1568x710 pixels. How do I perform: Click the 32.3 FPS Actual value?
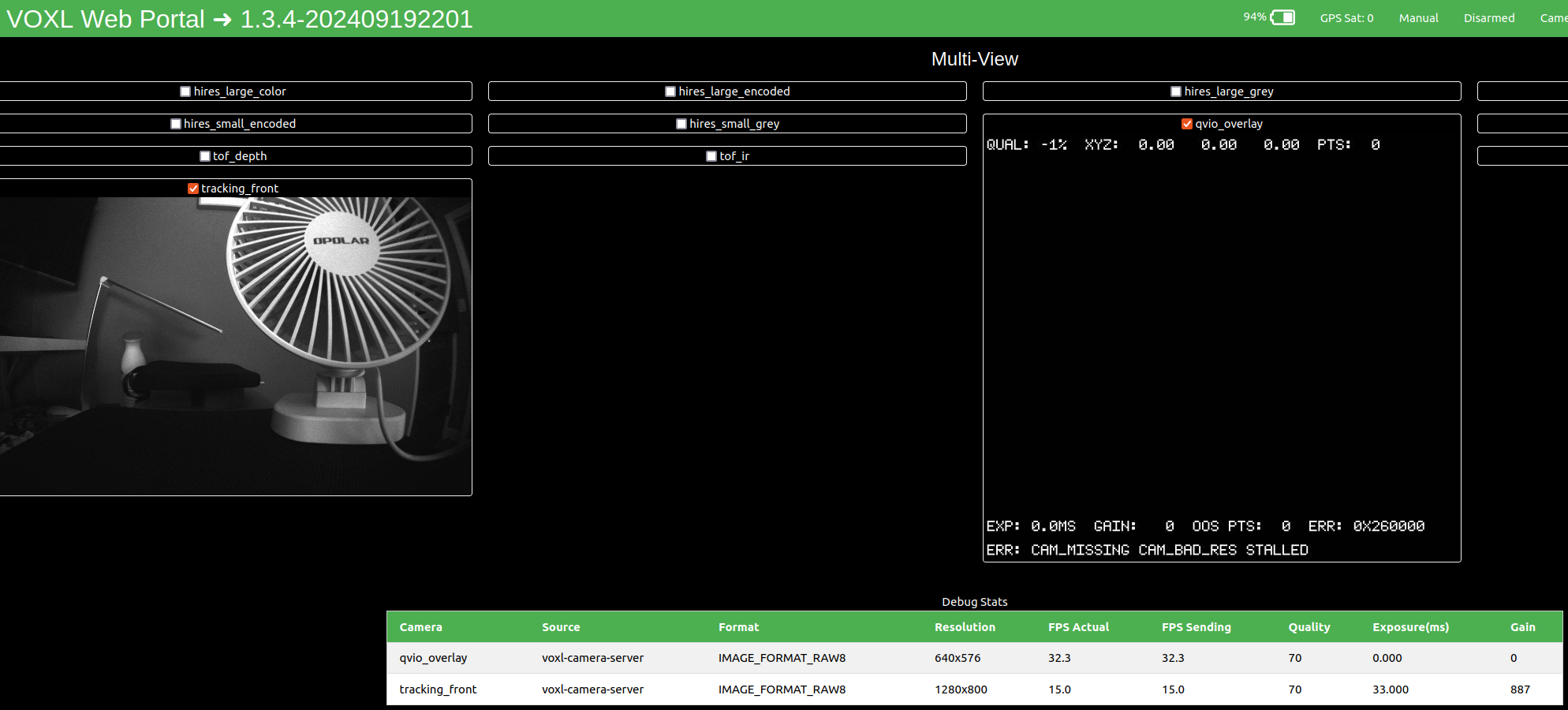(x=1059, y=658)
